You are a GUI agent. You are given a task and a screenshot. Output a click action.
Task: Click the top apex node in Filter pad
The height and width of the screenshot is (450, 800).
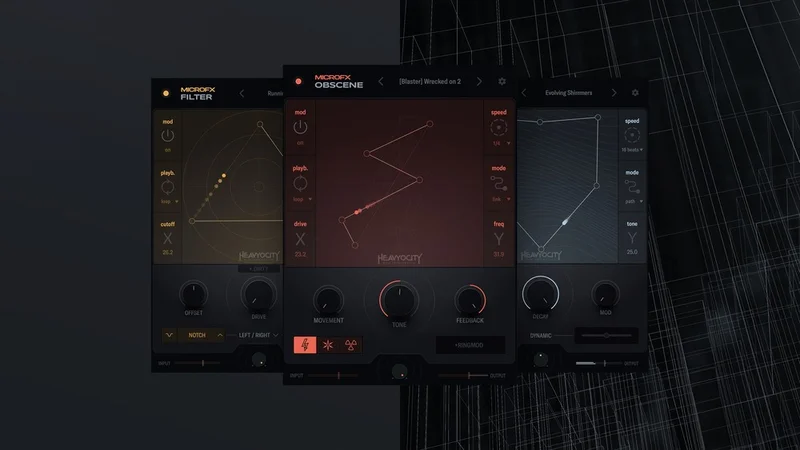(x=260, y=124)
